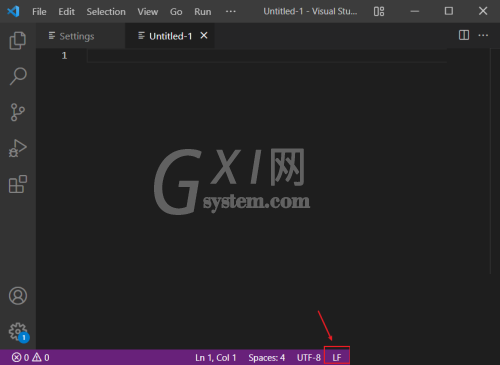Open the Accounts menu icon
The height and width of the screenshot is (365, 500).
(x=18, y=296)
